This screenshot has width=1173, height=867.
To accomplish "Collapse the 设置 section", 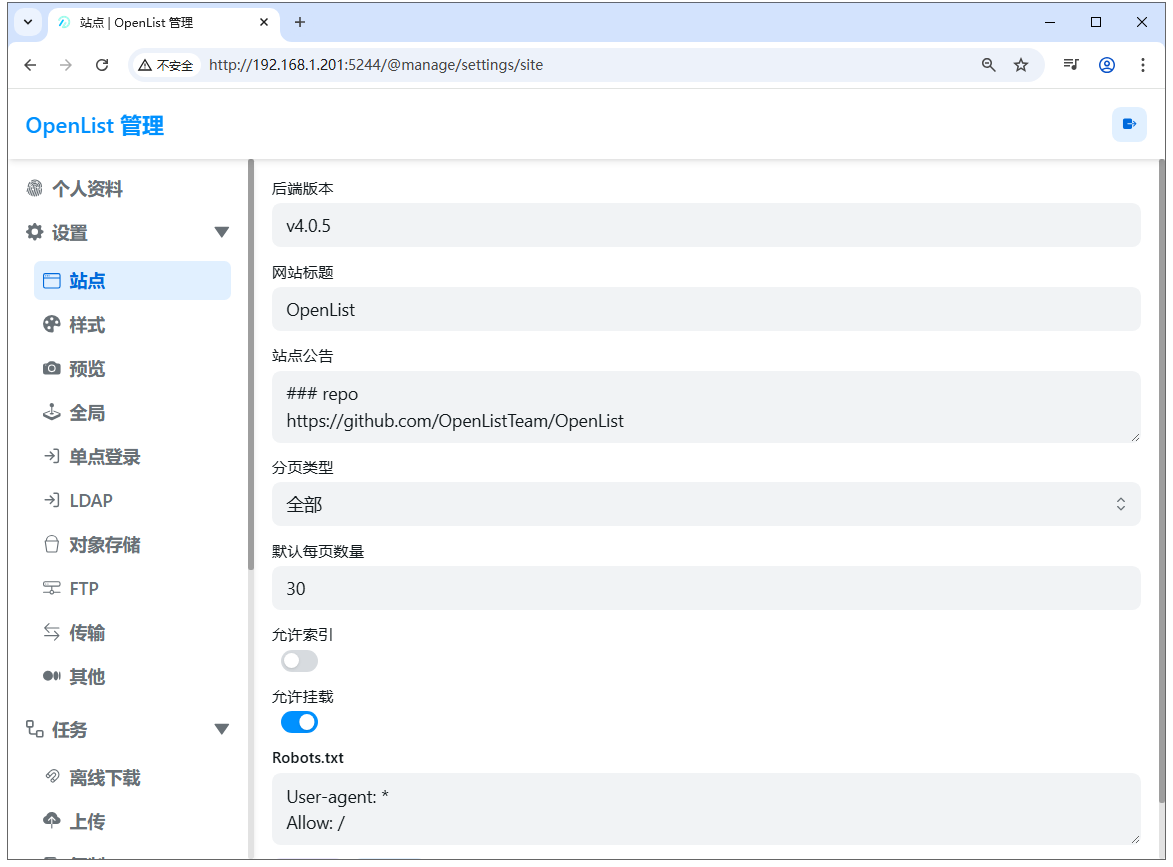I will coord(221,231).
